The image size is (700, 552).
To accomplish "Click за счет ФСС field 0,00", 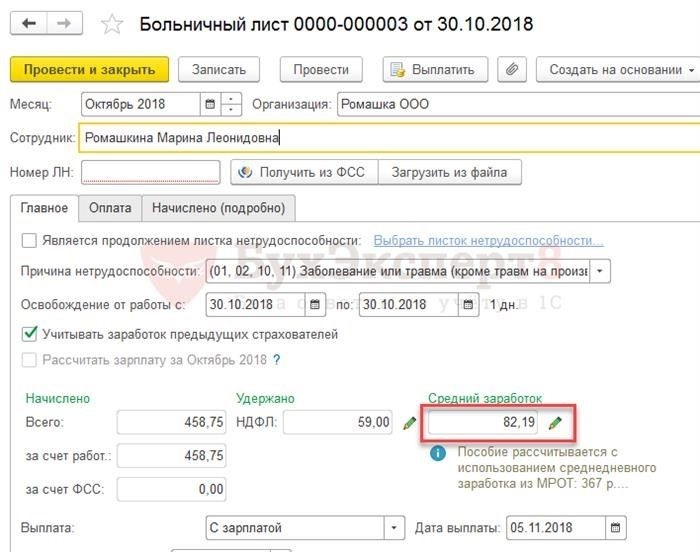I will (x=171, y=489).
